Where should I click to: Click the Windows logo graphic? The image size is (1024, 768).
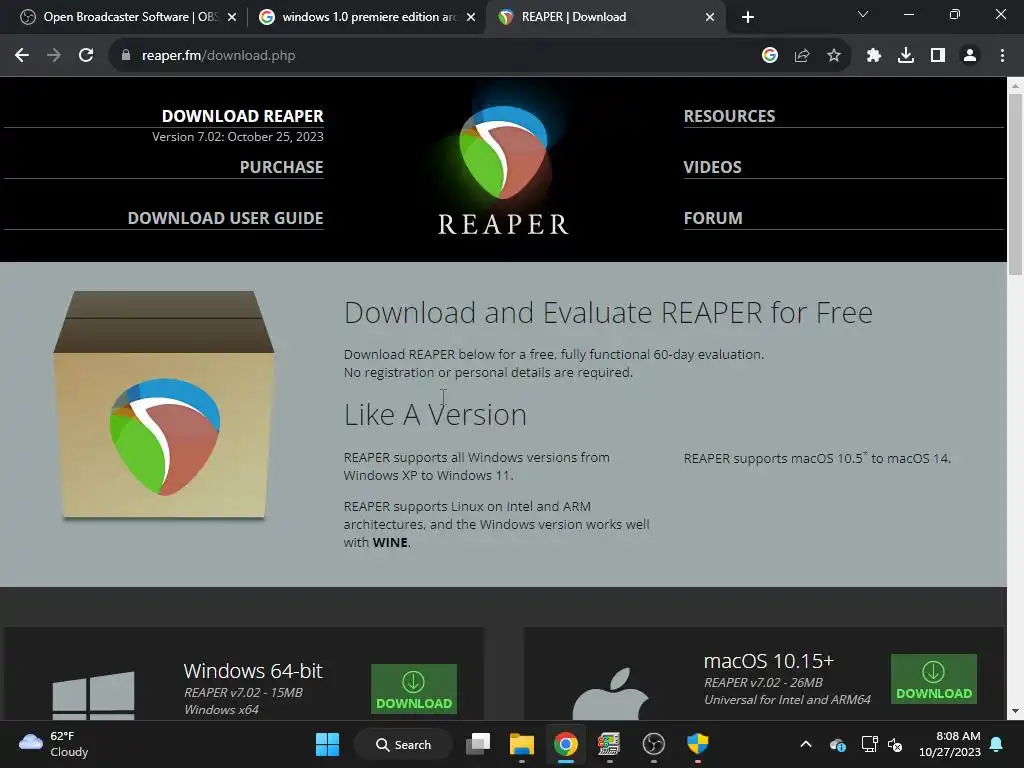pyautogui.click(x=93, y=695)
